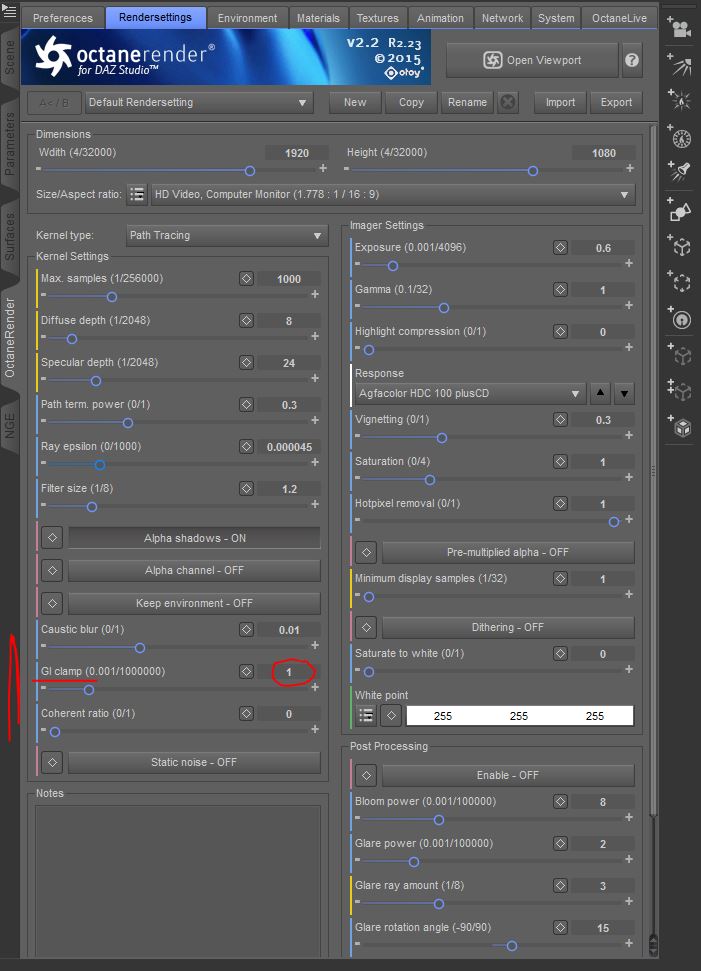Add a distant light icon
The height and width of the screenshot is (971, 701).
coord(680,65)
